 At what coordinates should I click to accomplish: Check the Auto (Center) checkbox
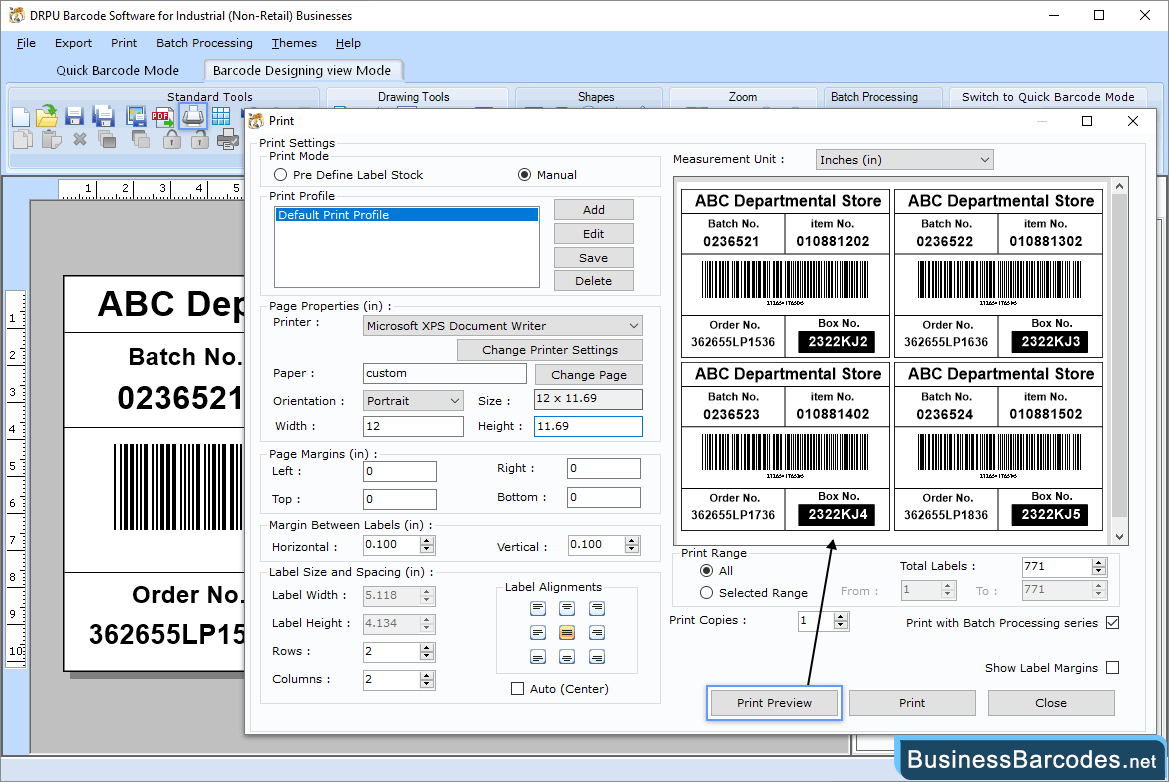pos(517,689)
